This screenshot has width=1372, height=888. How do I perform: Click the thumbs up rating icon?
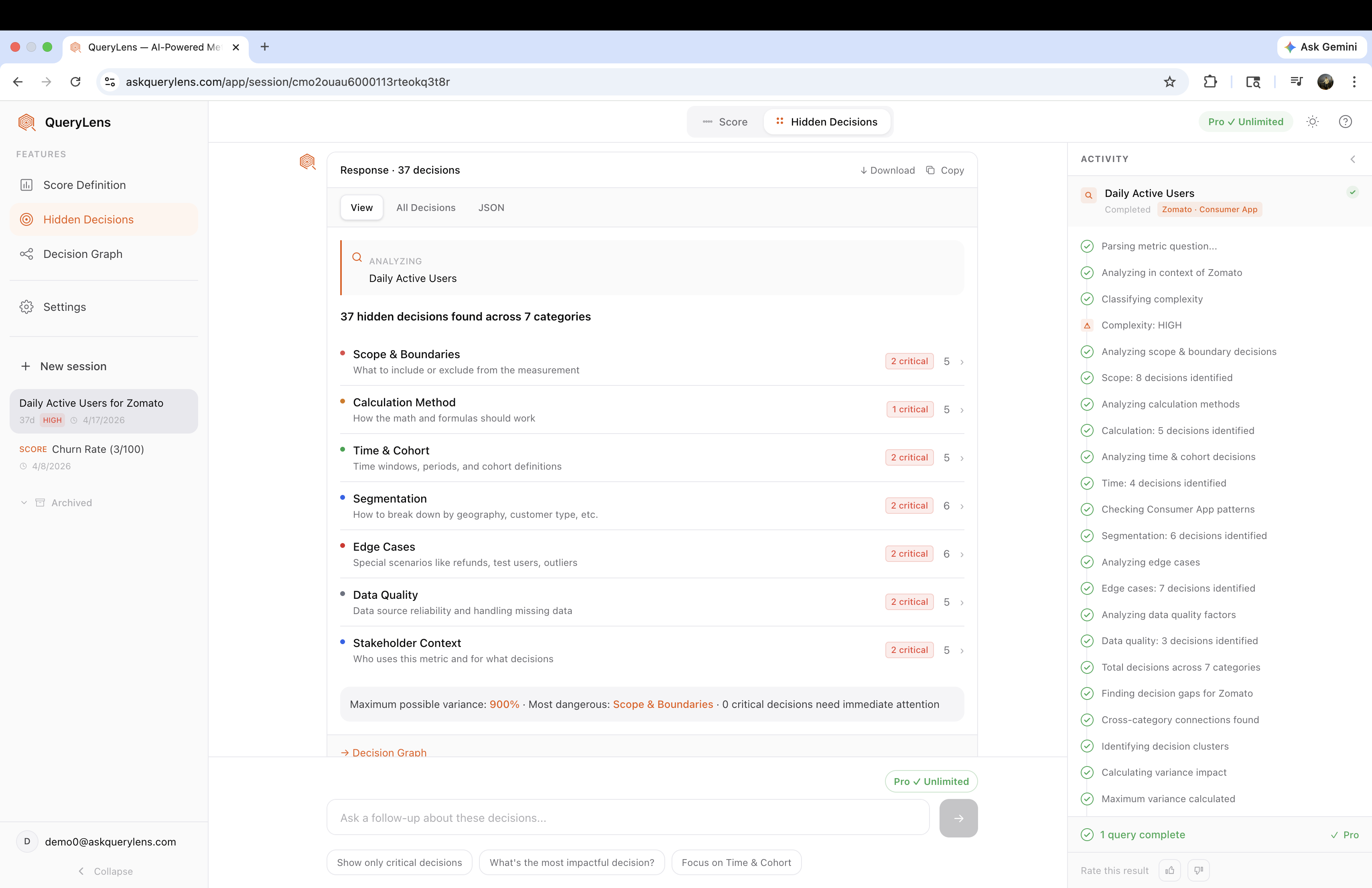1169,870
